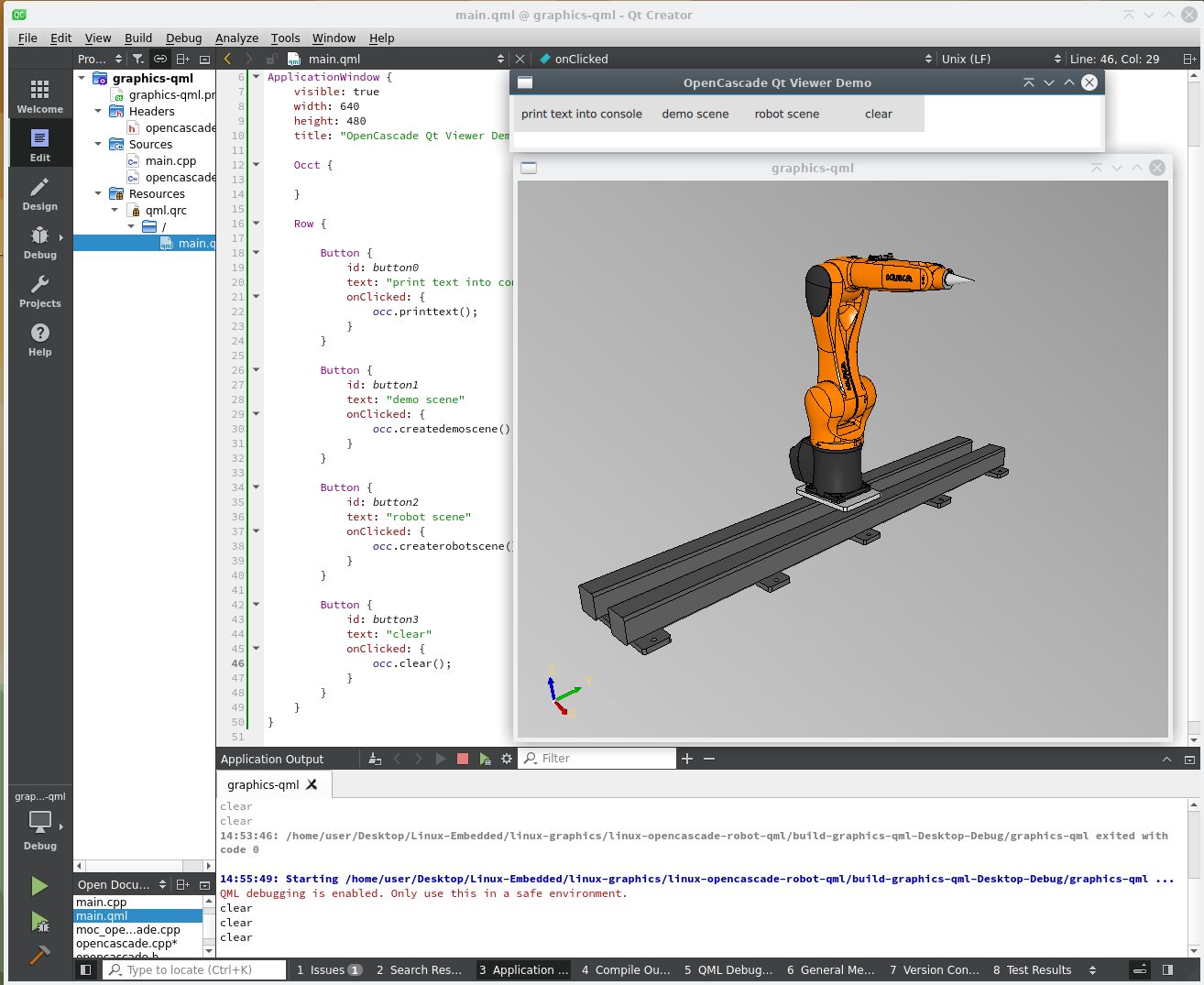Open the Tools menu
1204x985 pixels.
pos(285,38)
